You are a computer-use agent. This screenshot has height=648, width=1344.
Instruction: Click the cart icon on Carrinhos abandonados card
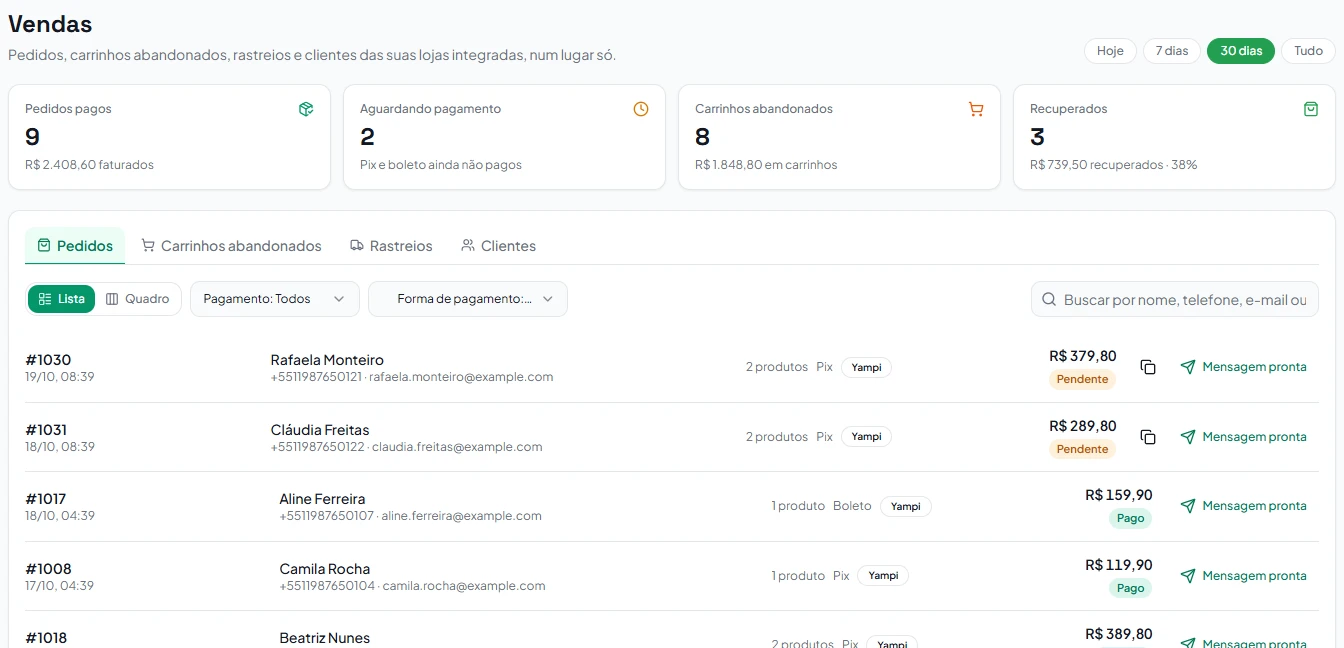[976, 109]
